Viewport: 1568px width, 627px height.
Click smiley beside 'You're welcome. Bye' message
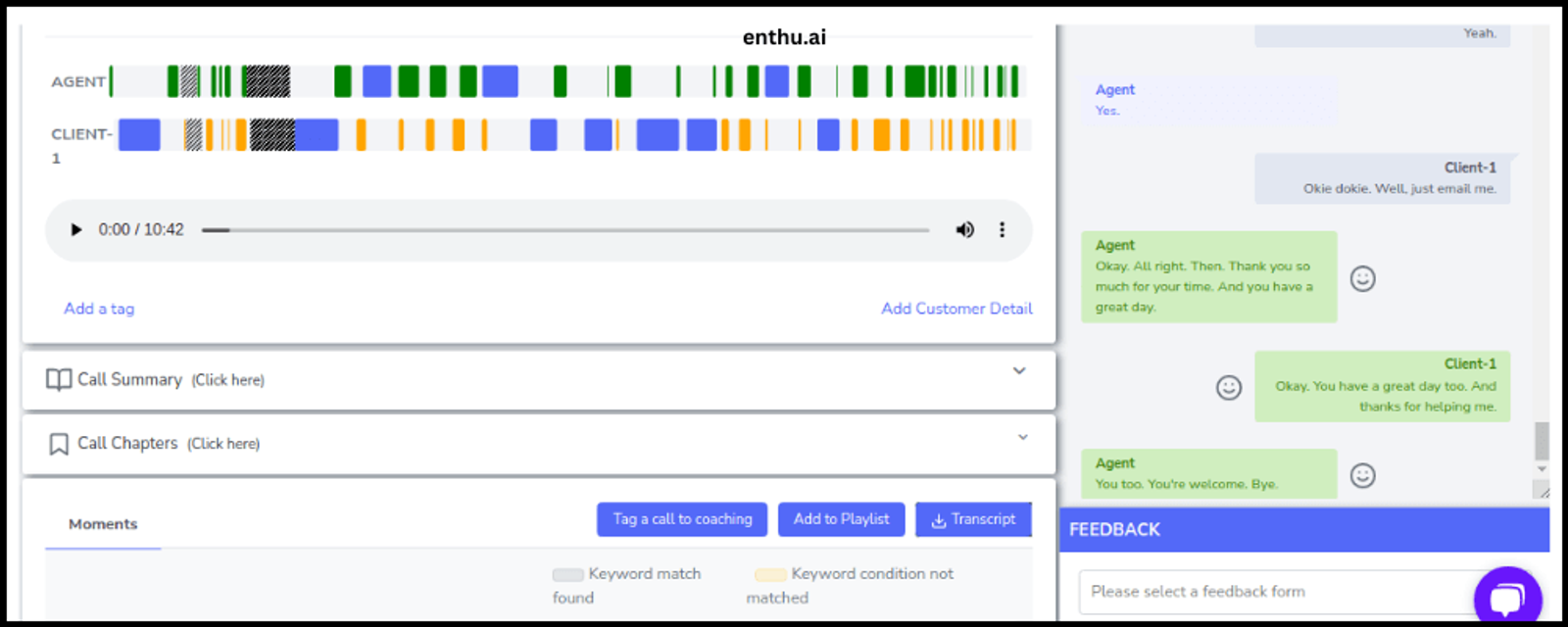pos(1363,476)
